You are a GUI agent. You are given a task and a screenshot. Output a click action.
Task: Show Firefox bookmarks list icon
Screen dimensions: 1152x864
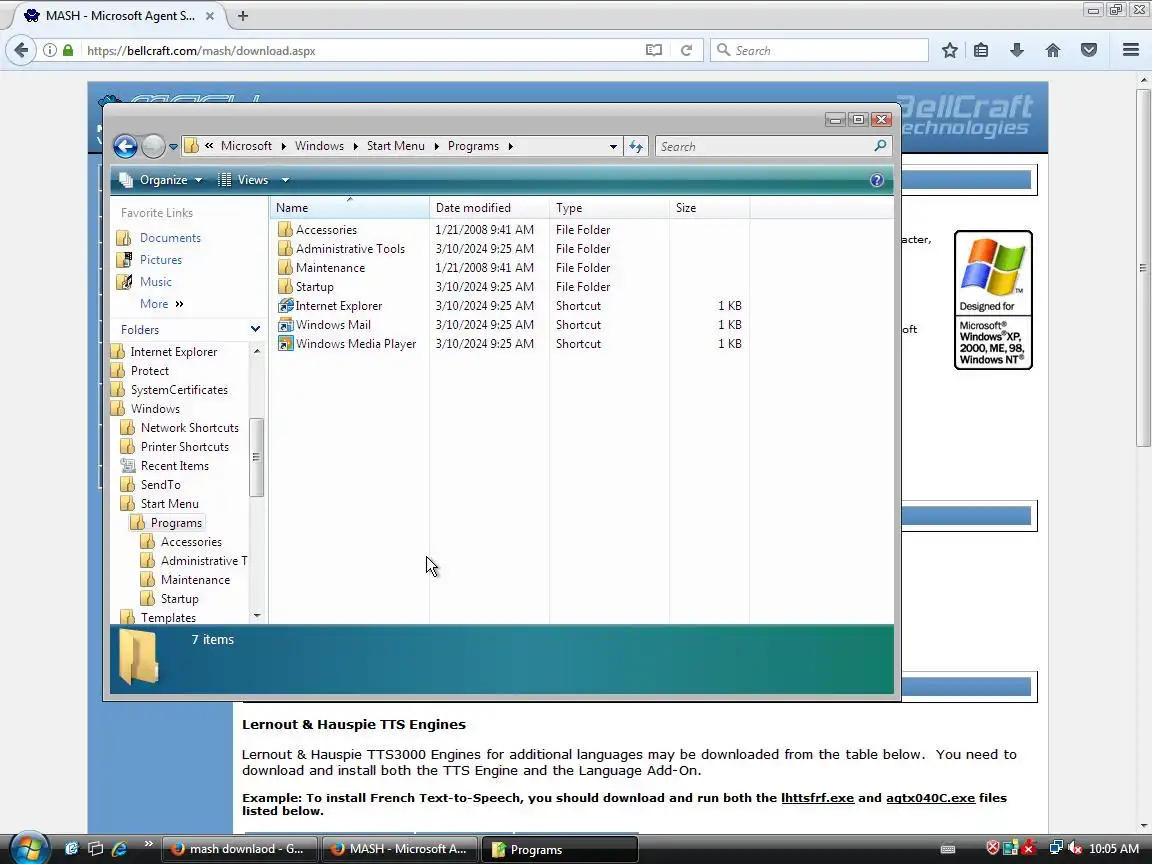pos(981,51)
